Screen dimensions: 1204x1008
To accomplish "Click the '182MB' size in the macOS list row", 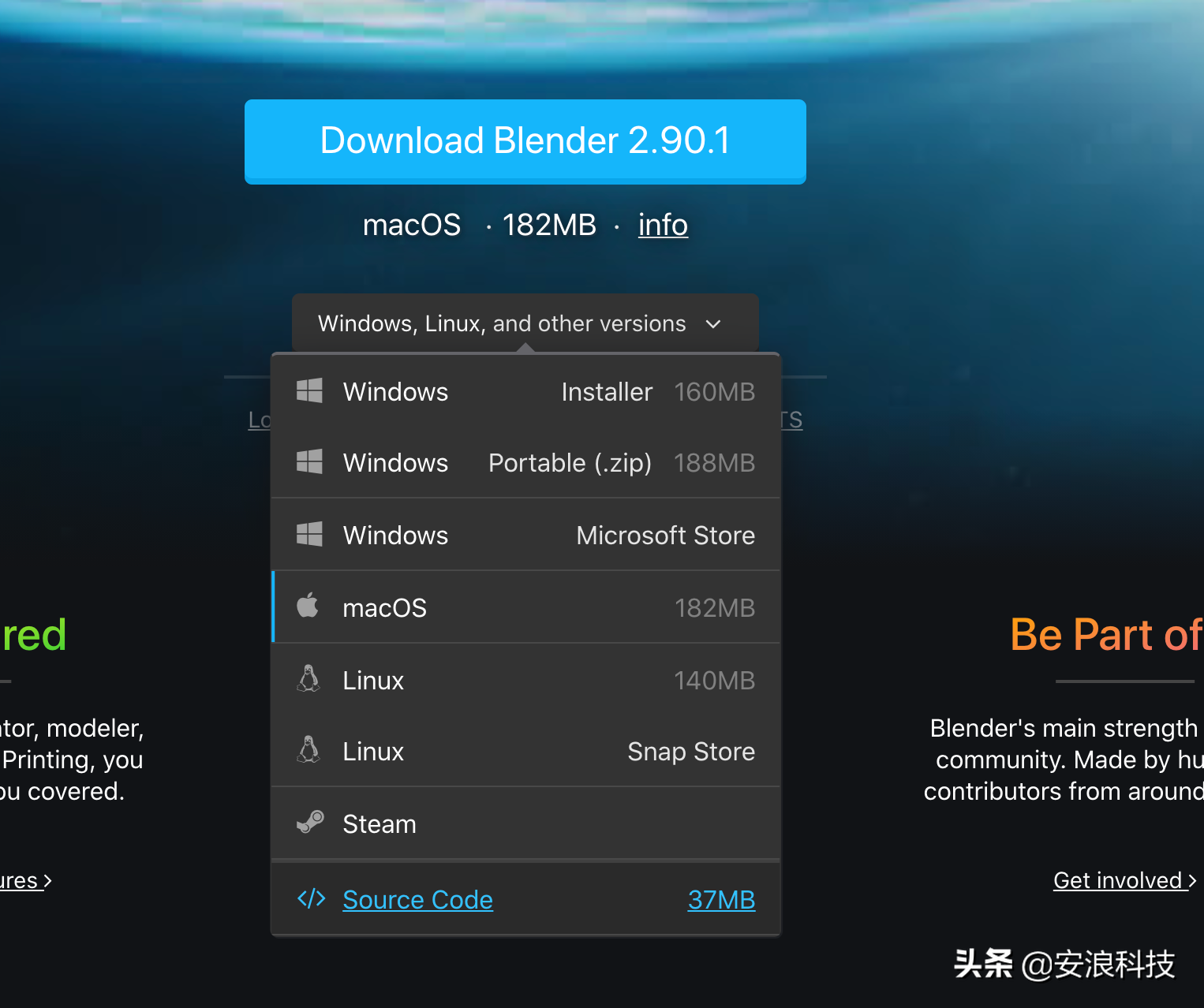I will (715, 608).
